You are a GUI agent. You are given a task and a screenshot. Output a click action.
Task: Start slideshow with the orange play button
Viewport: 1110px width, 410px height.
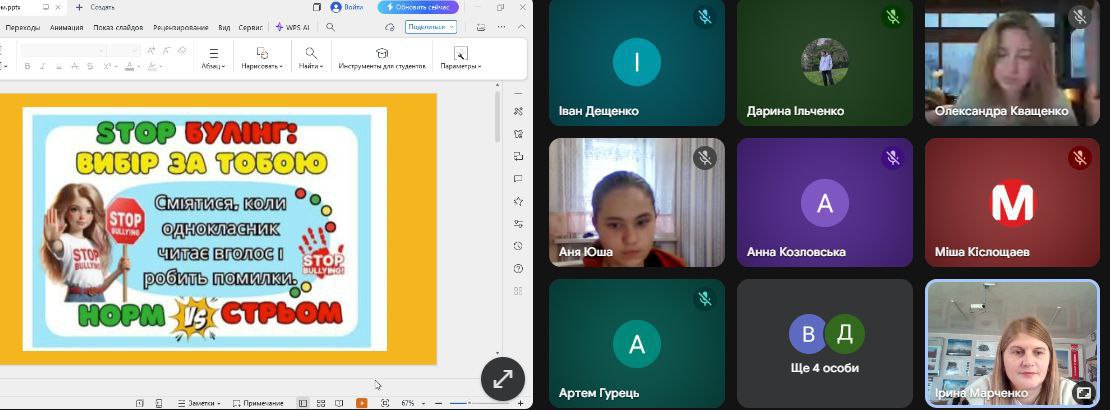pos(361,403)
